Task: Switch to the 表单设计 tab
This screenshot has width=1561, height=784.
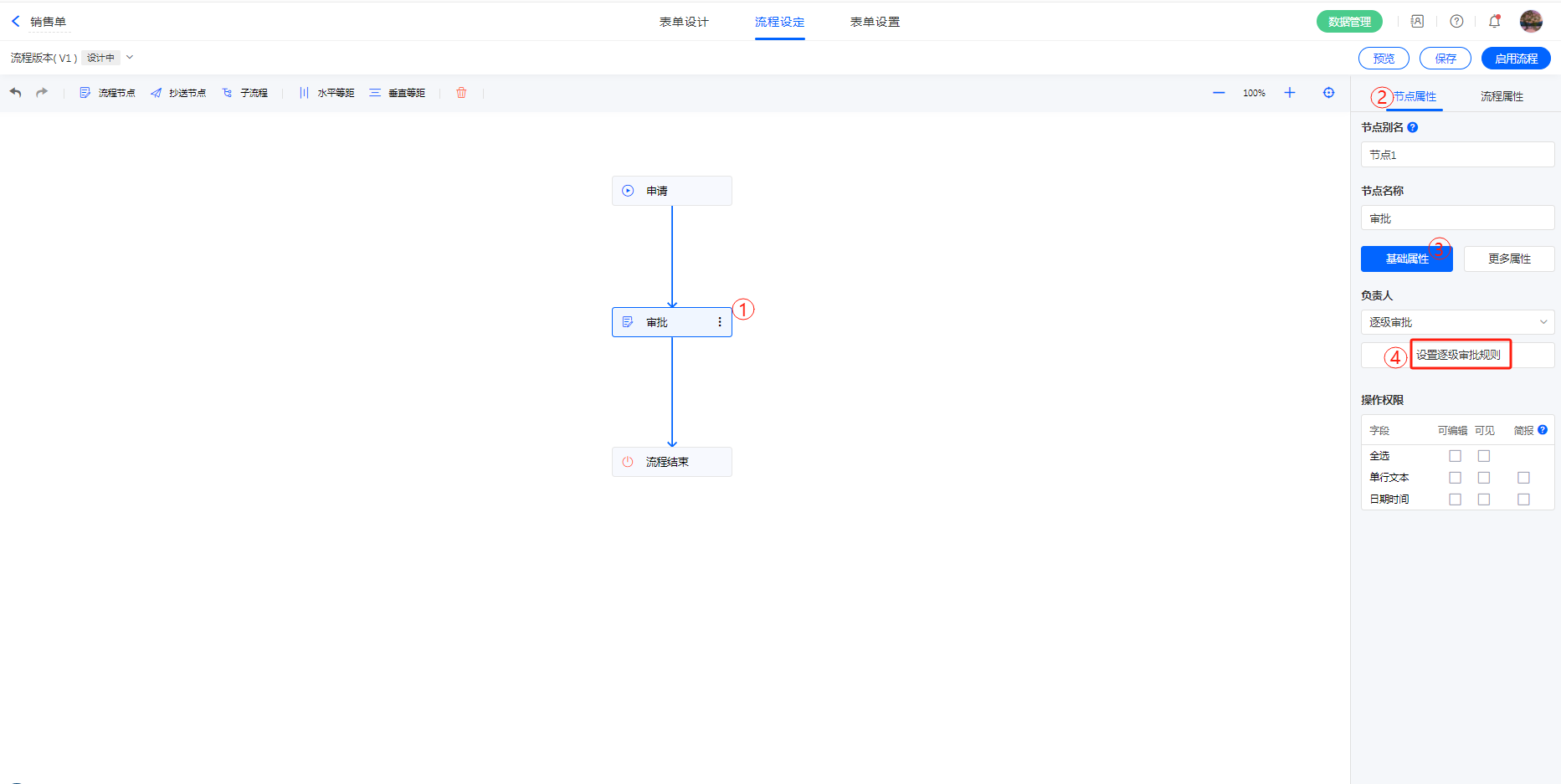Action: point(684,22)
